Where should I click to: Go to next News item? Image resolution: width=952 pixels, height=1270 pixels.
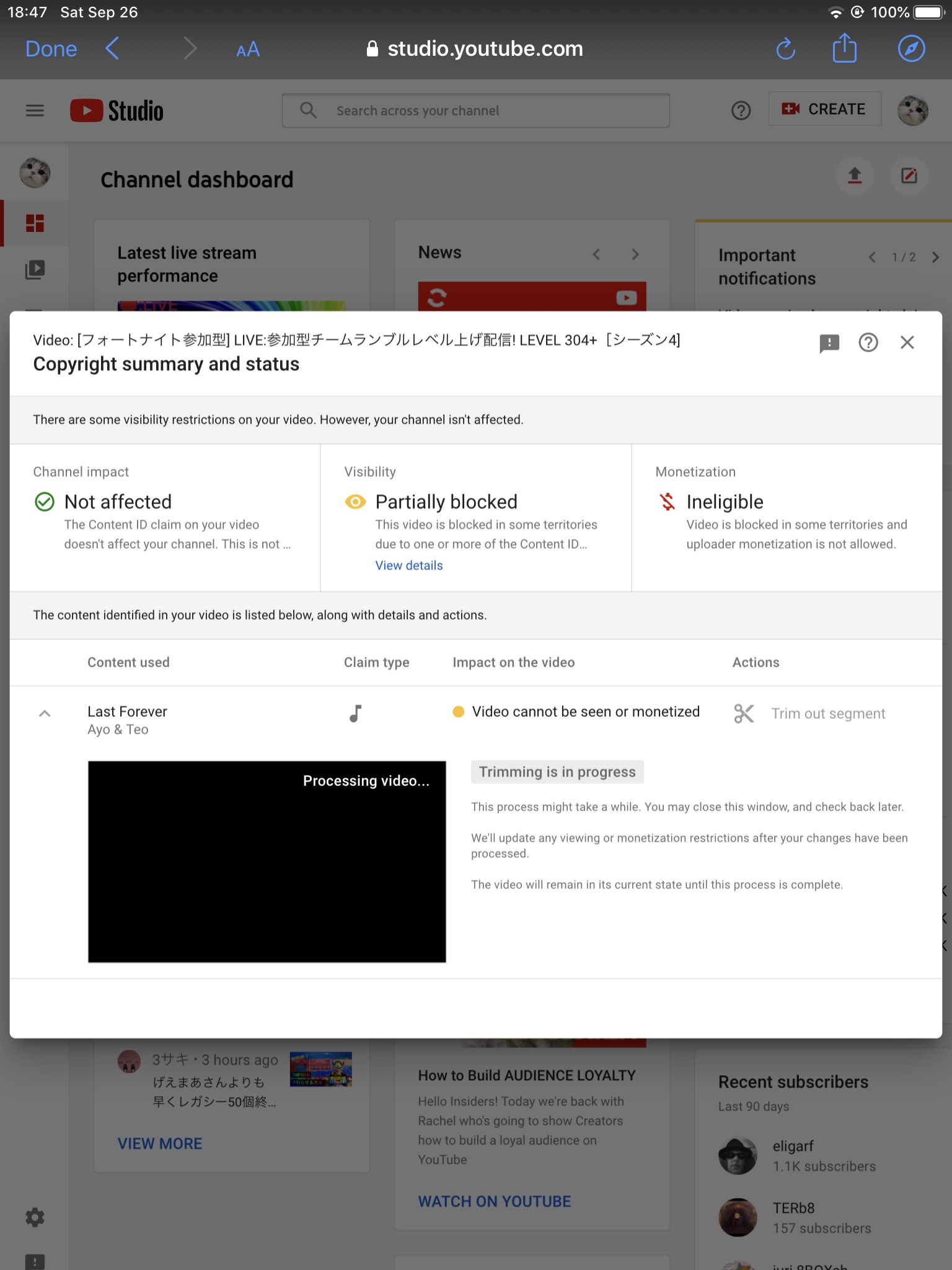click(x=635, y=254)
